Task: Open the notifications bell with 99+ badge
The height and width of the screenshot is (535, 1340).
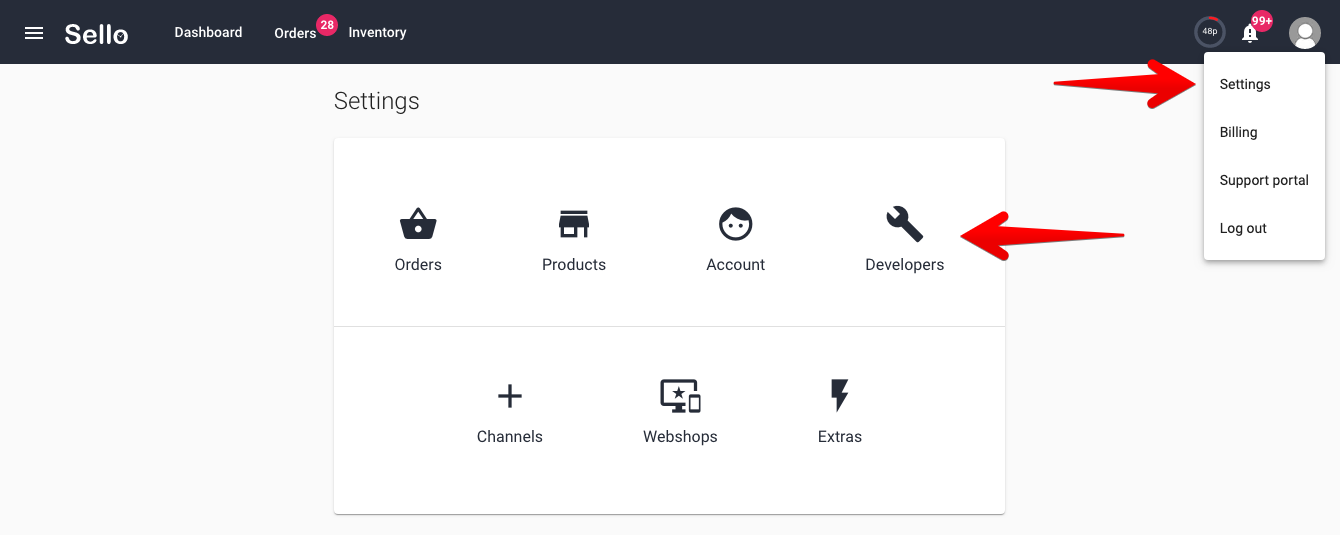Action: [1250, 33]
